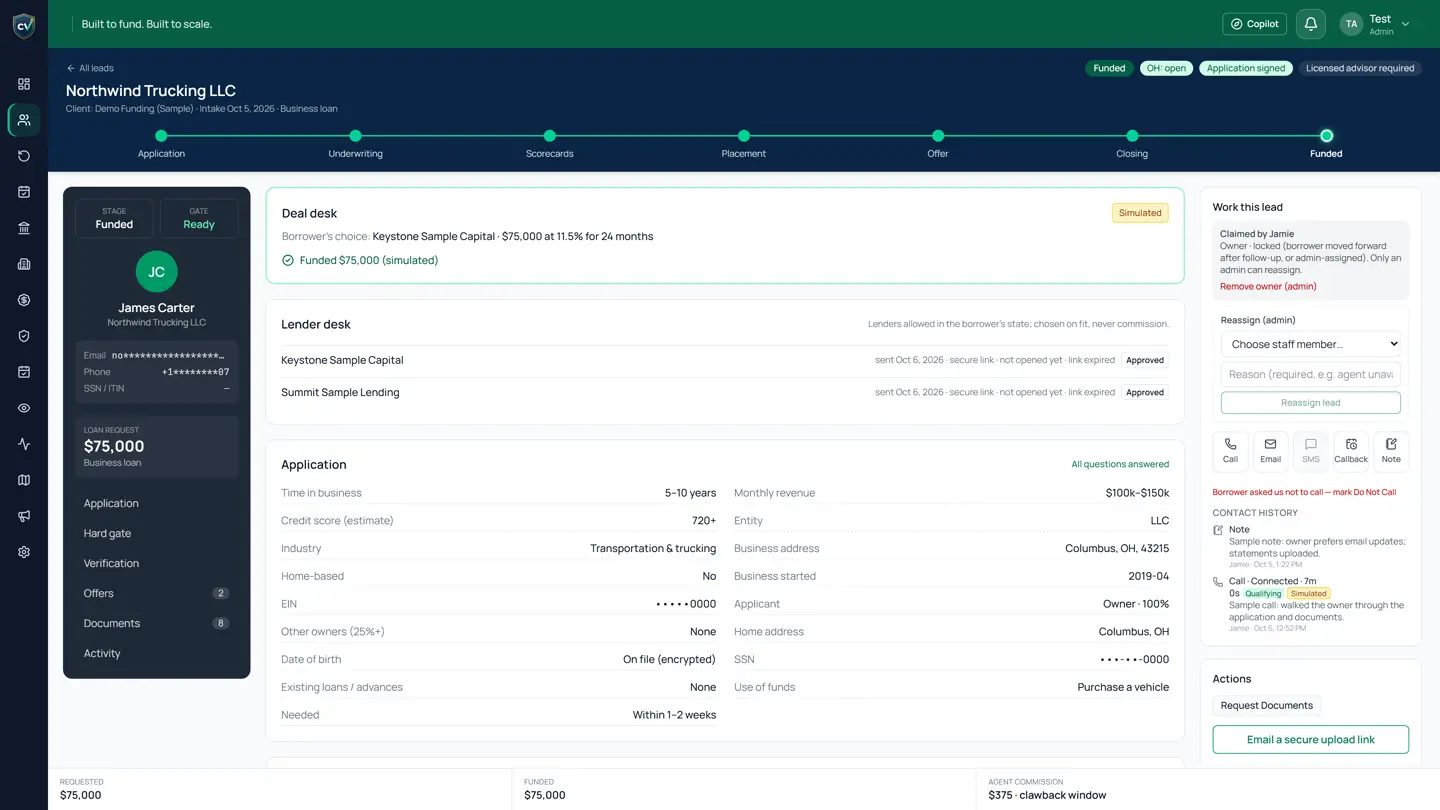Click the JC avatar circle
Viewport: 1440px width, 810px height.
156,271
